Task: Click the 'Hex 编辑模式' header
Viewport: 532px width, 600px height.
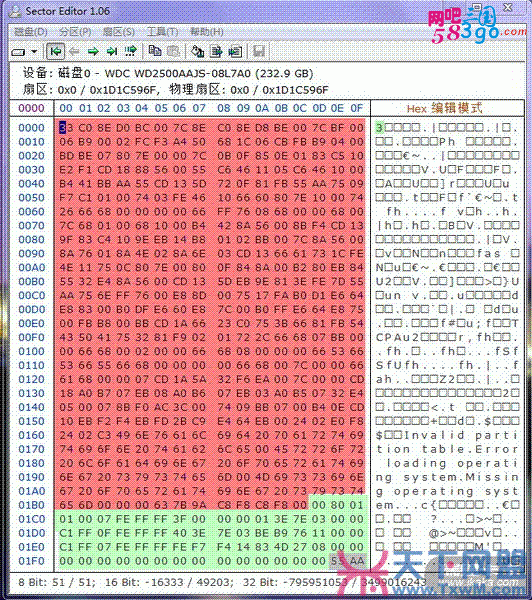Action: 444,108
